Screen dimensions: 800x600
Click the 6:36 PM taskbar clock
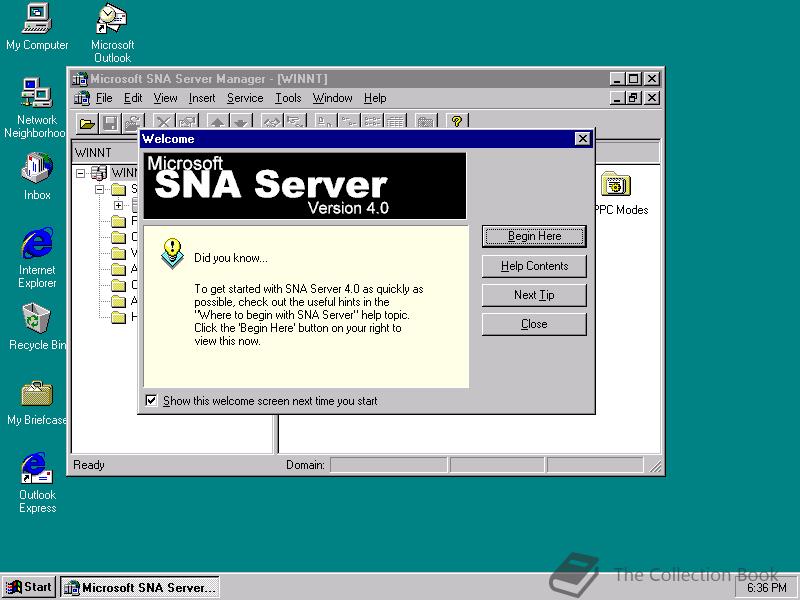(767, 588)
